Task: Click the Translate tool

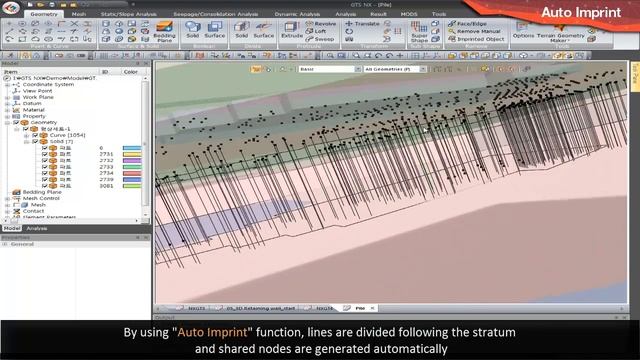Action: click(362, 24)
